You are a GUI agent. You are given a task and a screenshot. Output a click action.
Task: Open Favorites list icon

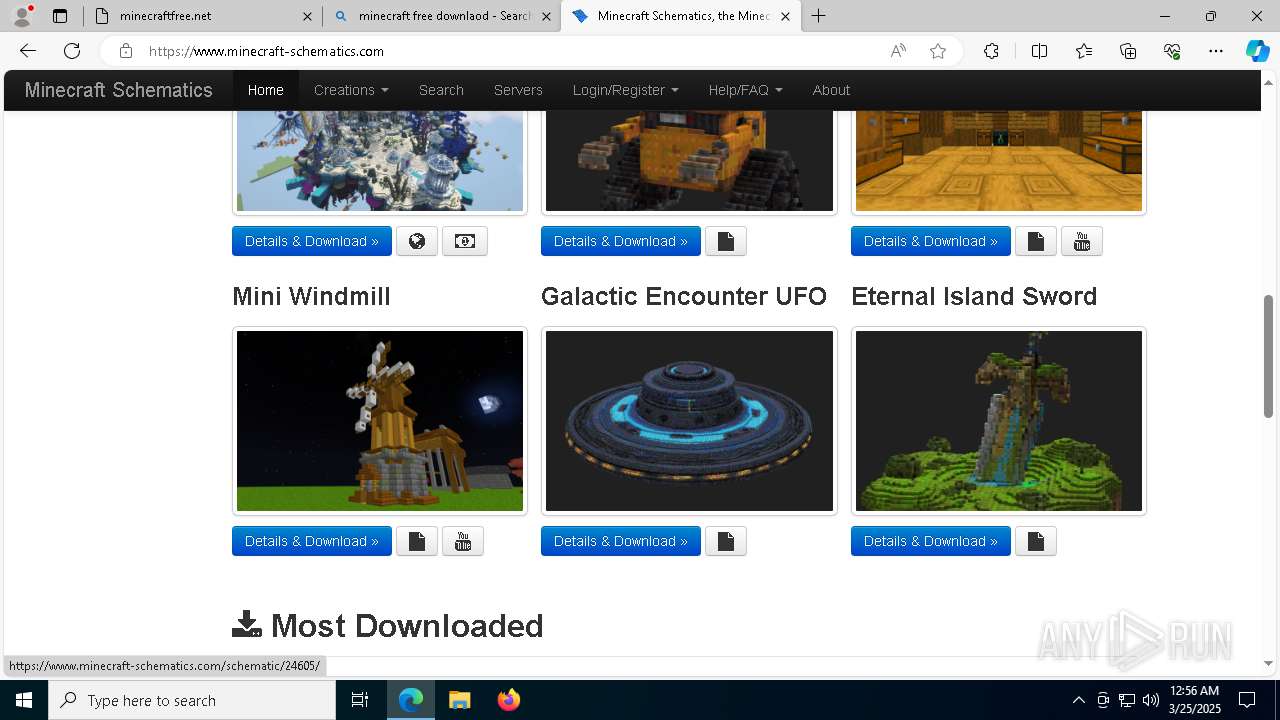coord(1084,51)
